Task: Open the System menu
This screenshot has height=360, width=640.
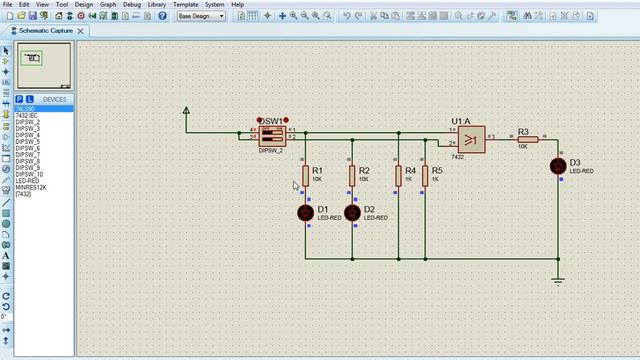Action: click(214, 4)
